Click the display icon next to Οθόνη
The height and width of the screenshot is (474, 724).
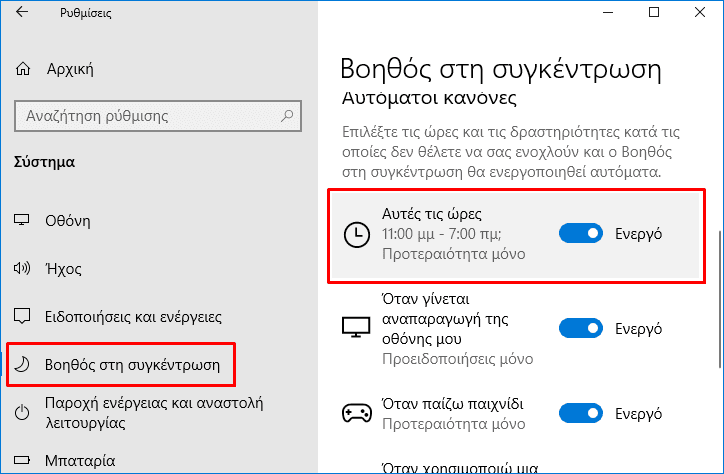(x=23, y=220)
